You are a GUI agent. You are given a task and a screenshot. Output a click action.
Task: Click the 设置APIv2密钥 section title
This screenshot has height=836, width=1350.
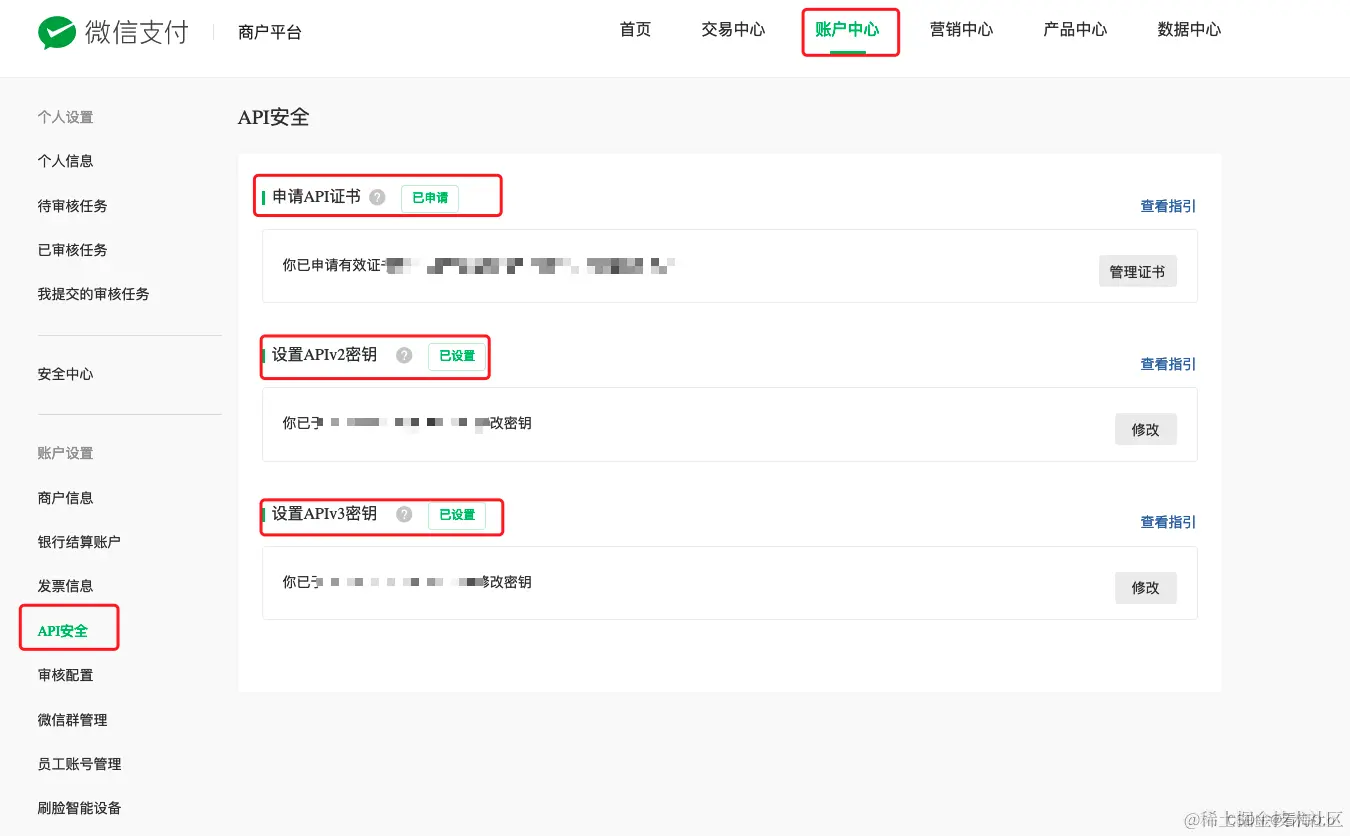click(324, 355)
